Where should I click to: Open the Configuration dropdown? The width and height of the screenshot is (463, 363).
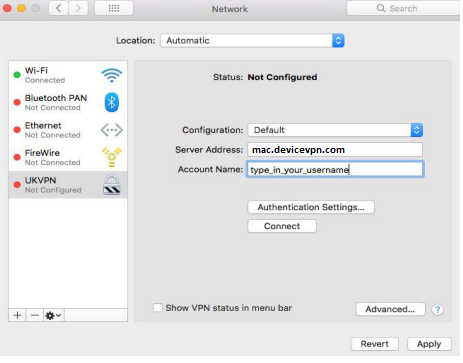click(335, 130)
